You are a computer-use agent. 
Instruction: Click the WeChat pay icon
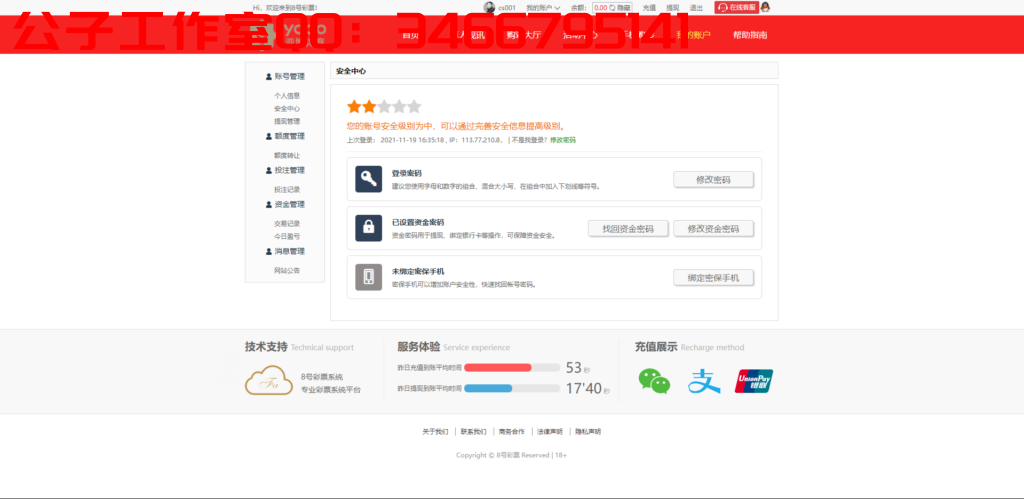(x=654, y=381)
